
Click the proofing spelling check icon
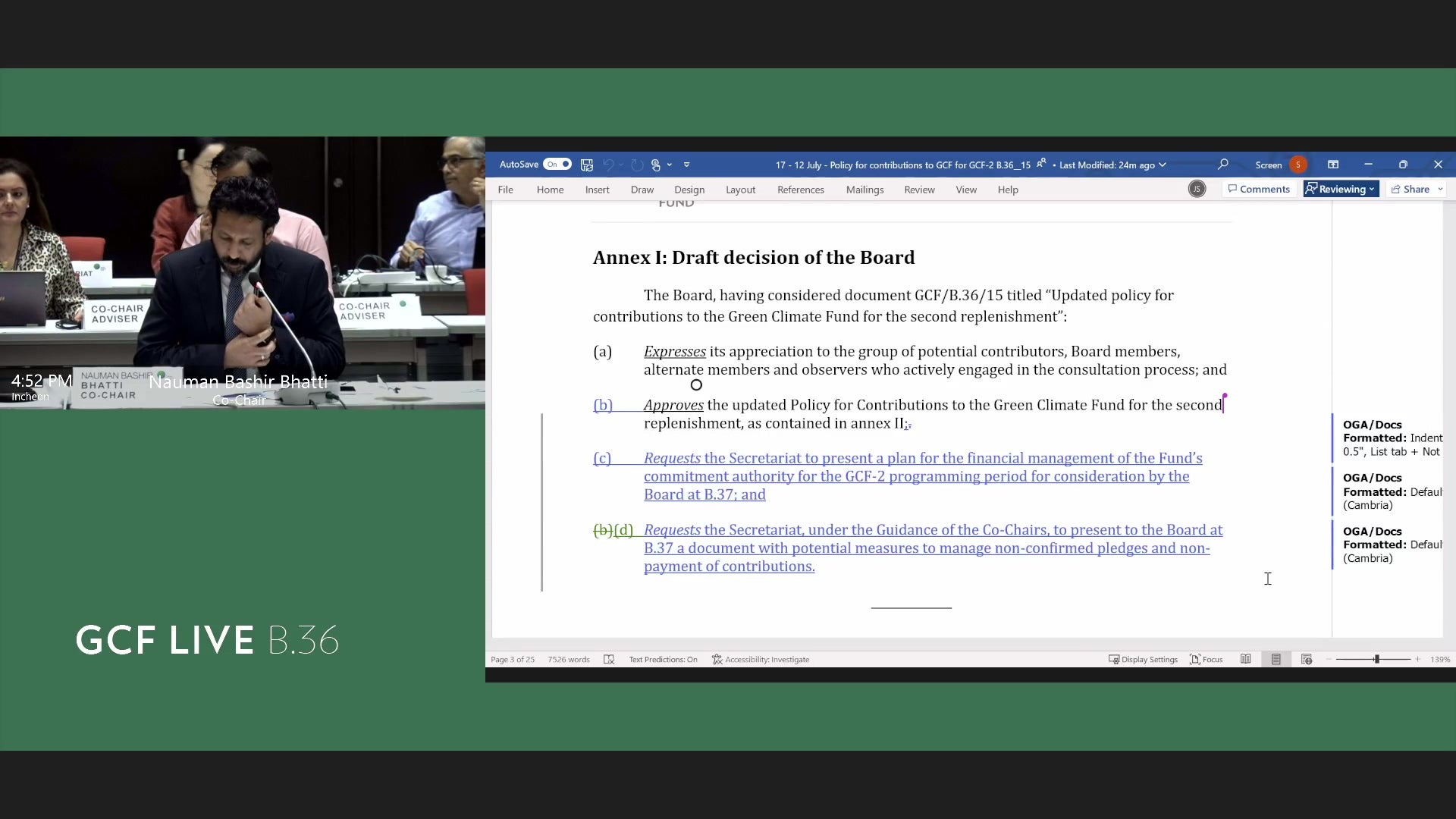pos(609,660)
